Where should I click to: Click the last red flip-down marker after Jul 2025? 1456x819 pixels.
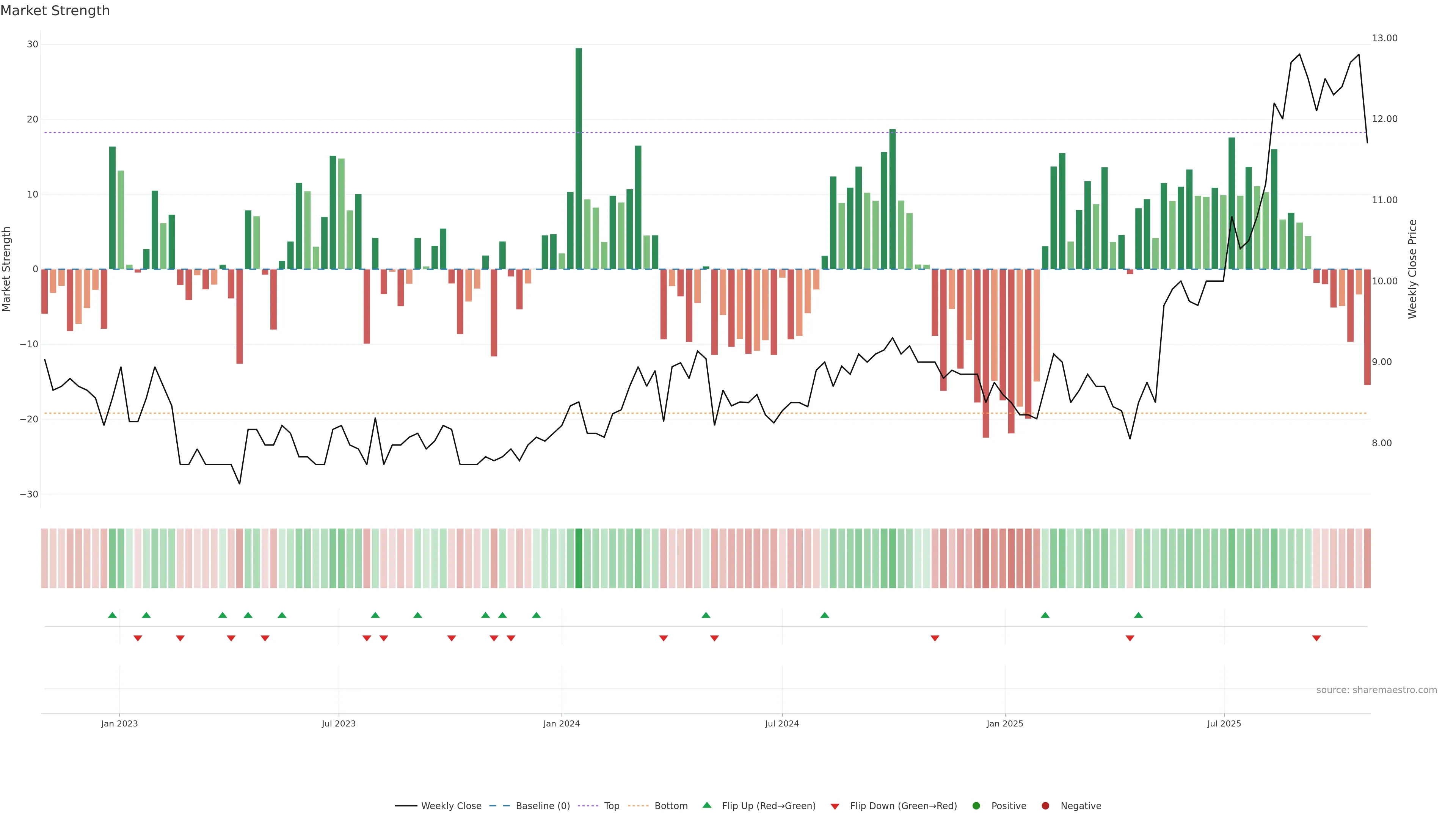[x=1316, y=638]
